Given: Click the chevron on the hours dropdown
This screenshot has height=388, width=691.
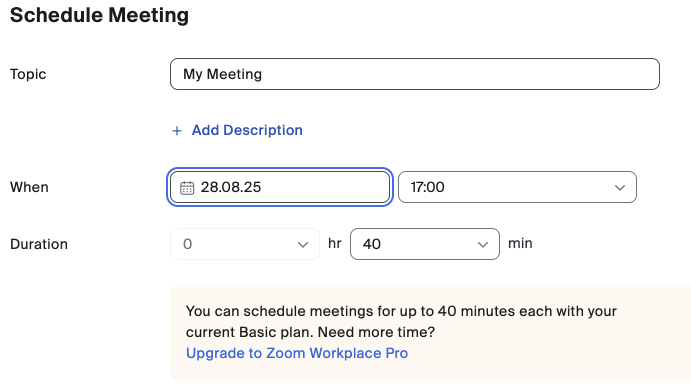Looking at the screenshot, I should click(x=303, y=244).
